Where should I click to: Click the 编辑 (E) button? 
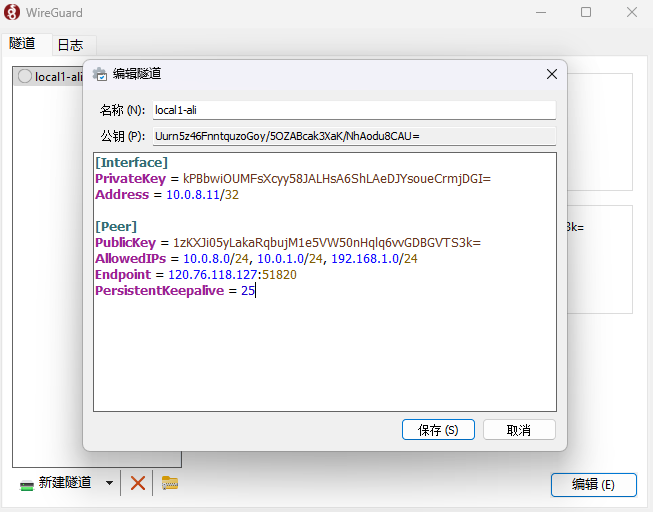click(x=593, y=484)
